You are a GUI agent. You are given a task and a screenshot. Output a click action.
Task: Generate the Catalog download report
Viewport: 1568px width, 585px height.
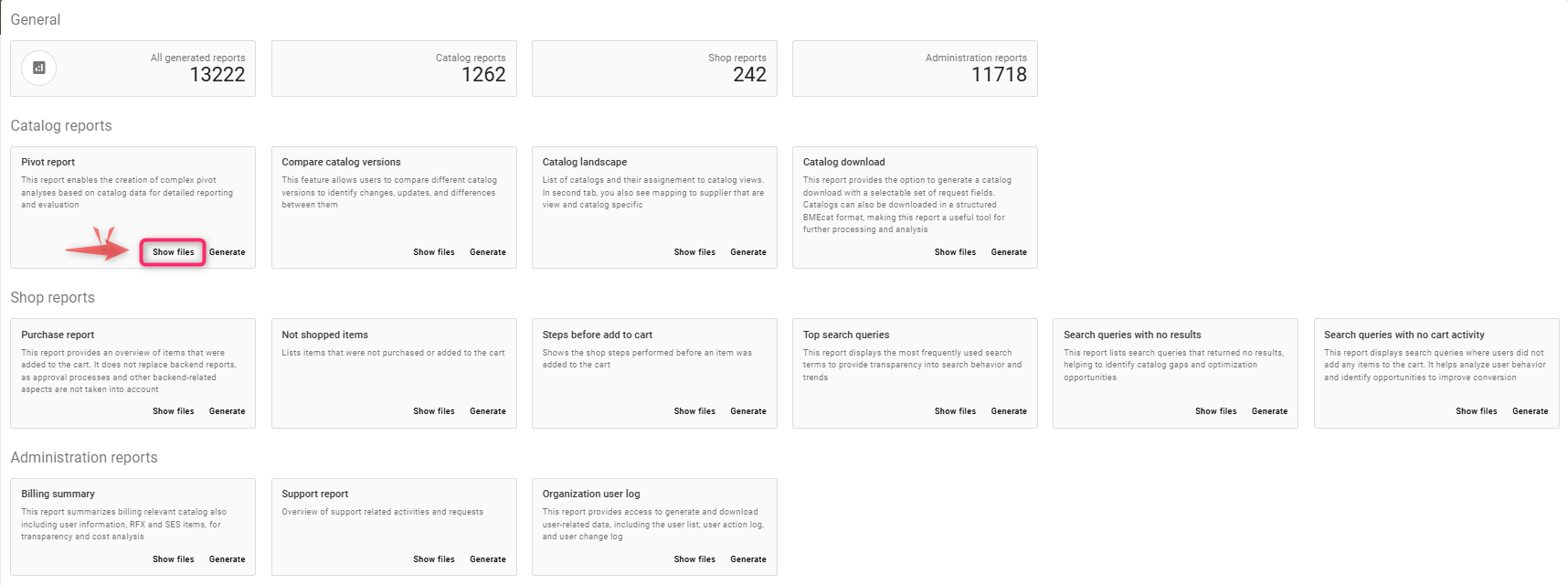coord(1009,252)
